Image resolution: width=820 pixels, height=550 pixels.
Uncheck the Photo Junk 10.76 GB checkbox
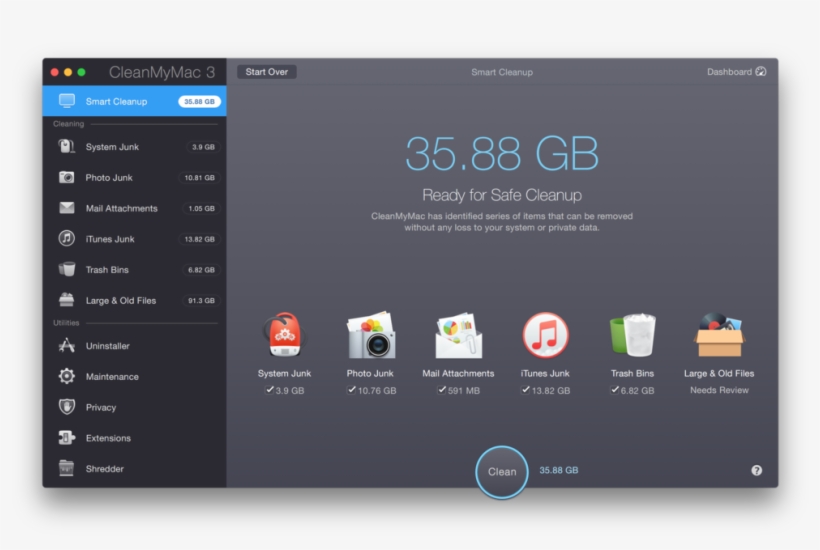click(x=351, y=390)
